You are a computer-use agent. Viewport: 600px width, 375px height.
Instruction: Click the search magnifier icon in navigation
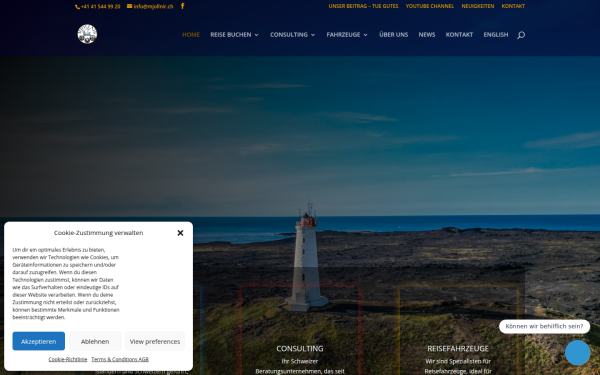point(521,35)
